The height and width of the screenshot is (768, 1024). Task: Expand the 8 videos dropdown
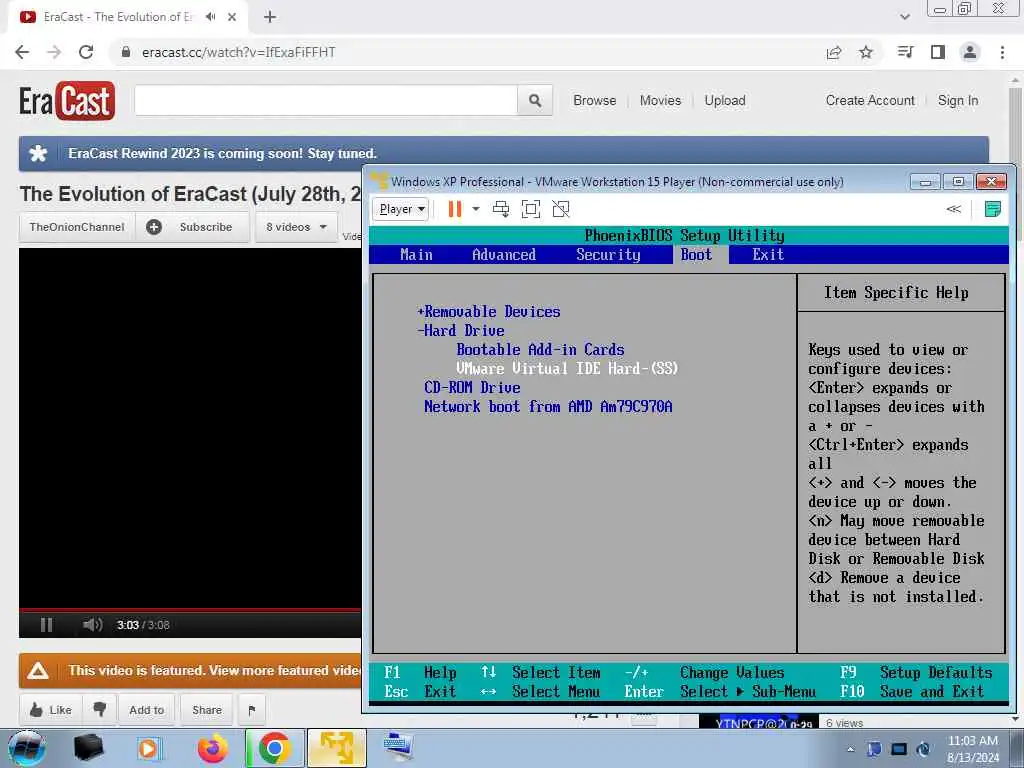pos(296,227)
